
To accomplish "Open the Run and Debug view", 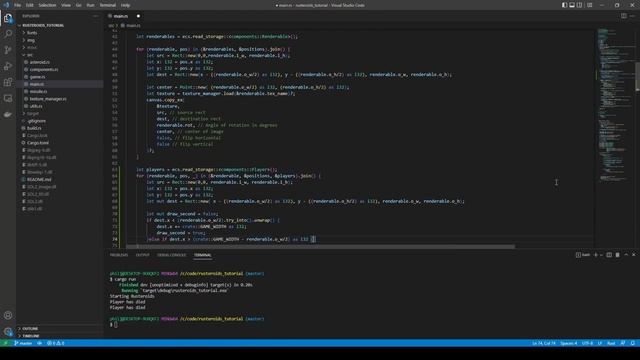I will click(8, 66).
